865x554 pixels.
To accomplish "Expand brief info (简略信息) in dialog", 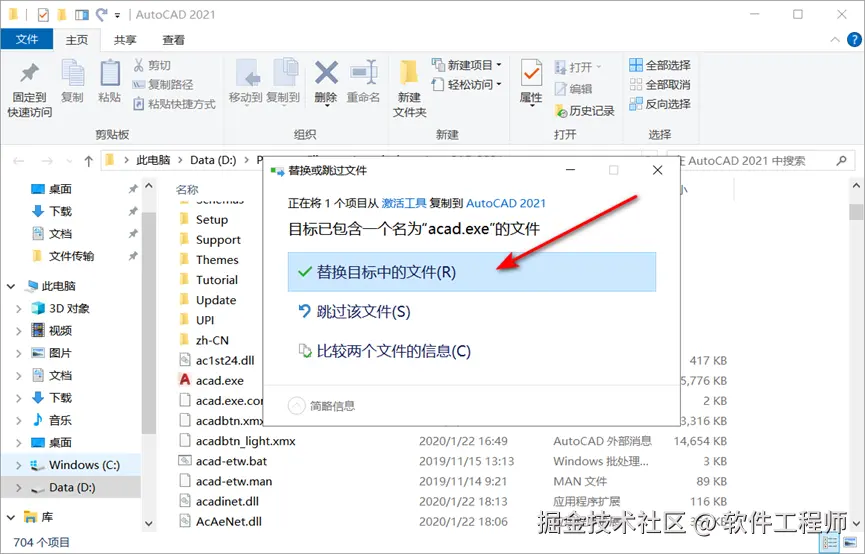I will tap(322, 406).
